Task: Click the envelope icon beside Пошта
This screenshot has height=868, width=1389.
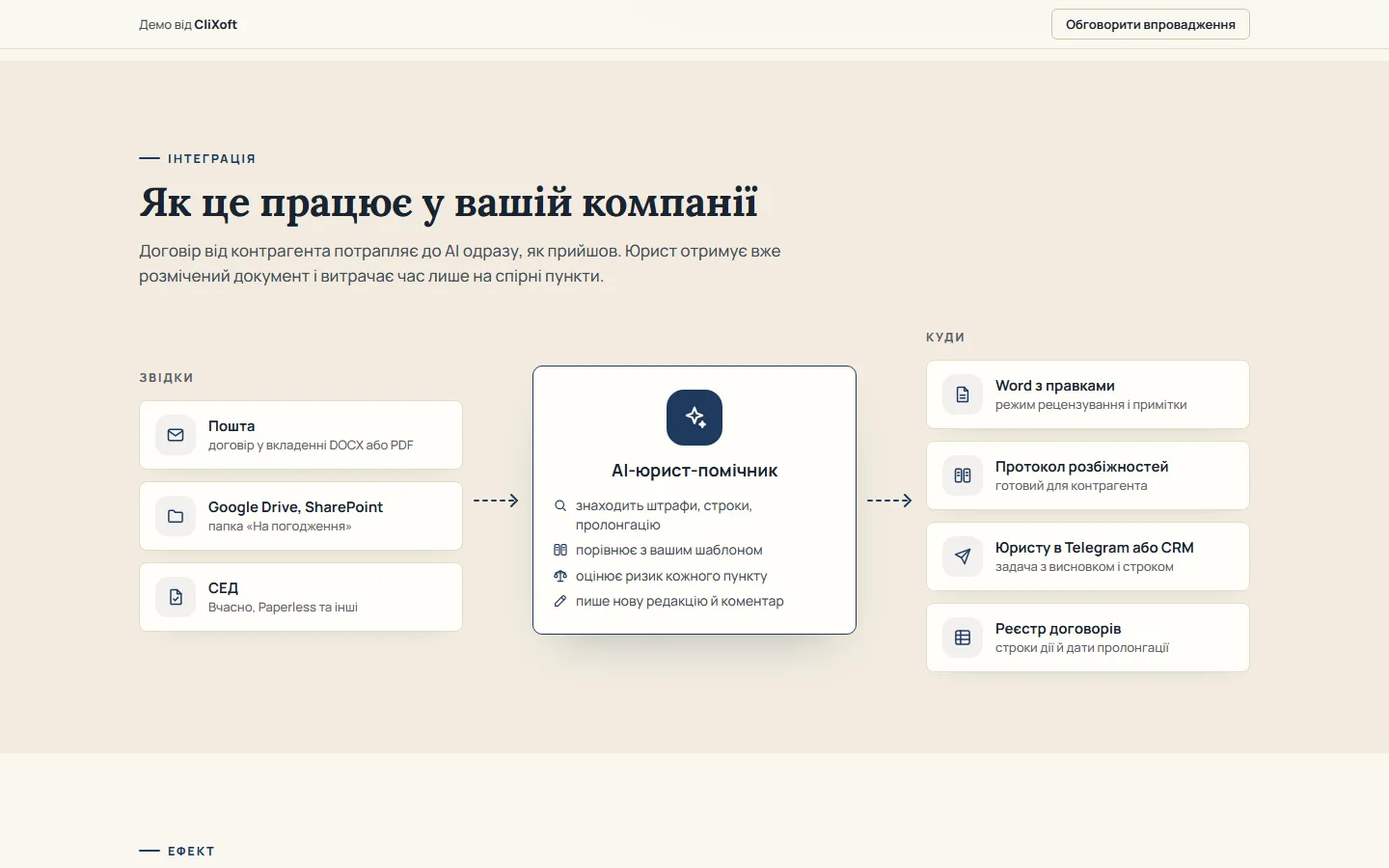Action: [x=176, y=435]
